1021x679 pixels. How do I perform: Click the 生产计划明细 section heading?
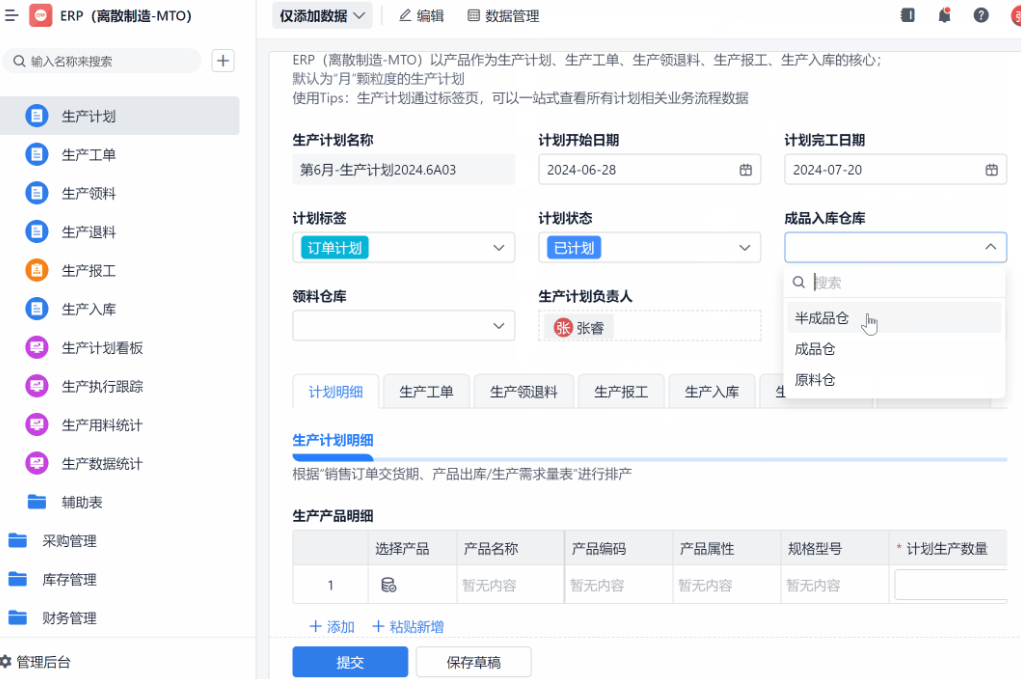coord(333,439)
